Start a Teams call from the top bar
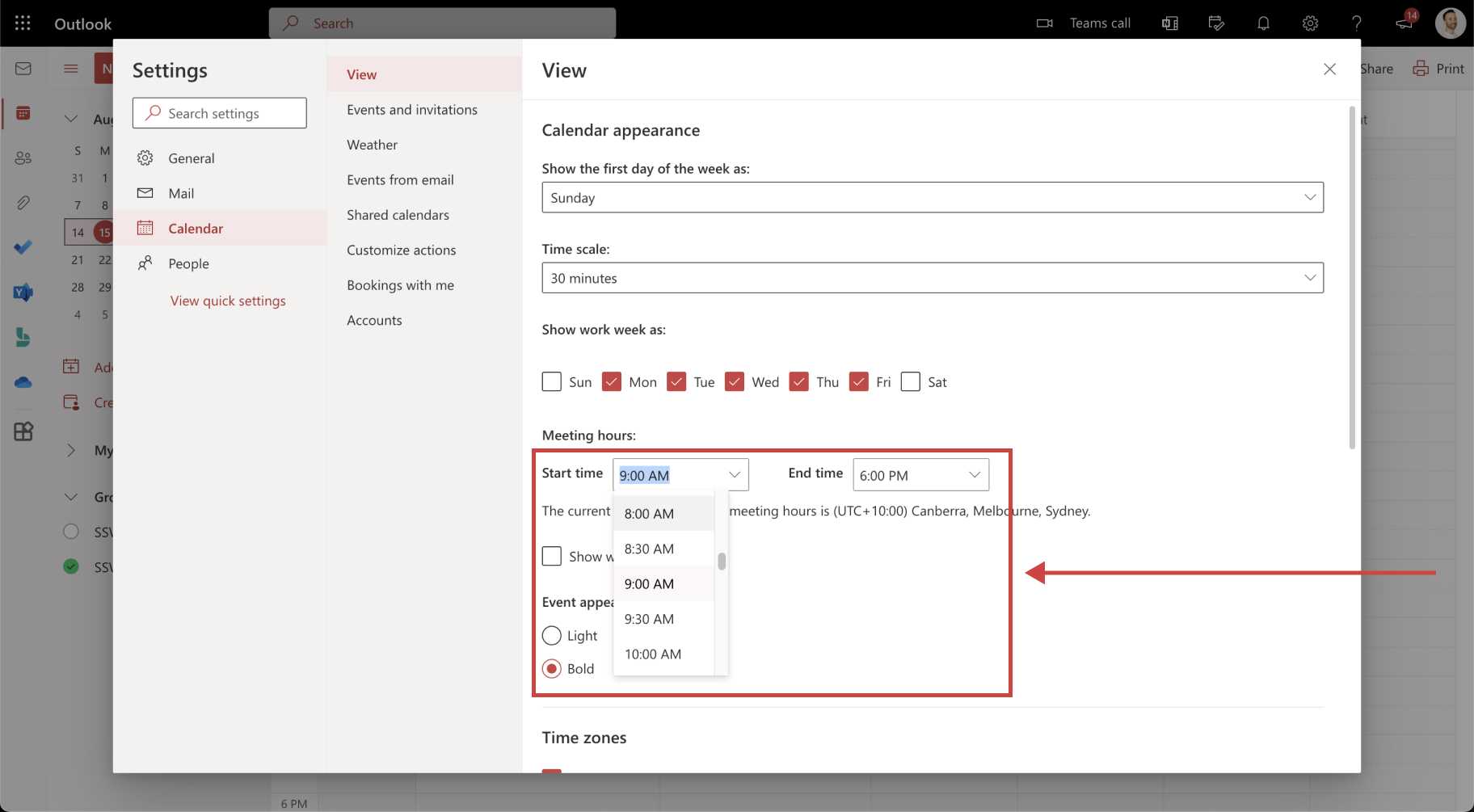The image size is (1474, 812). point(1099,23)
